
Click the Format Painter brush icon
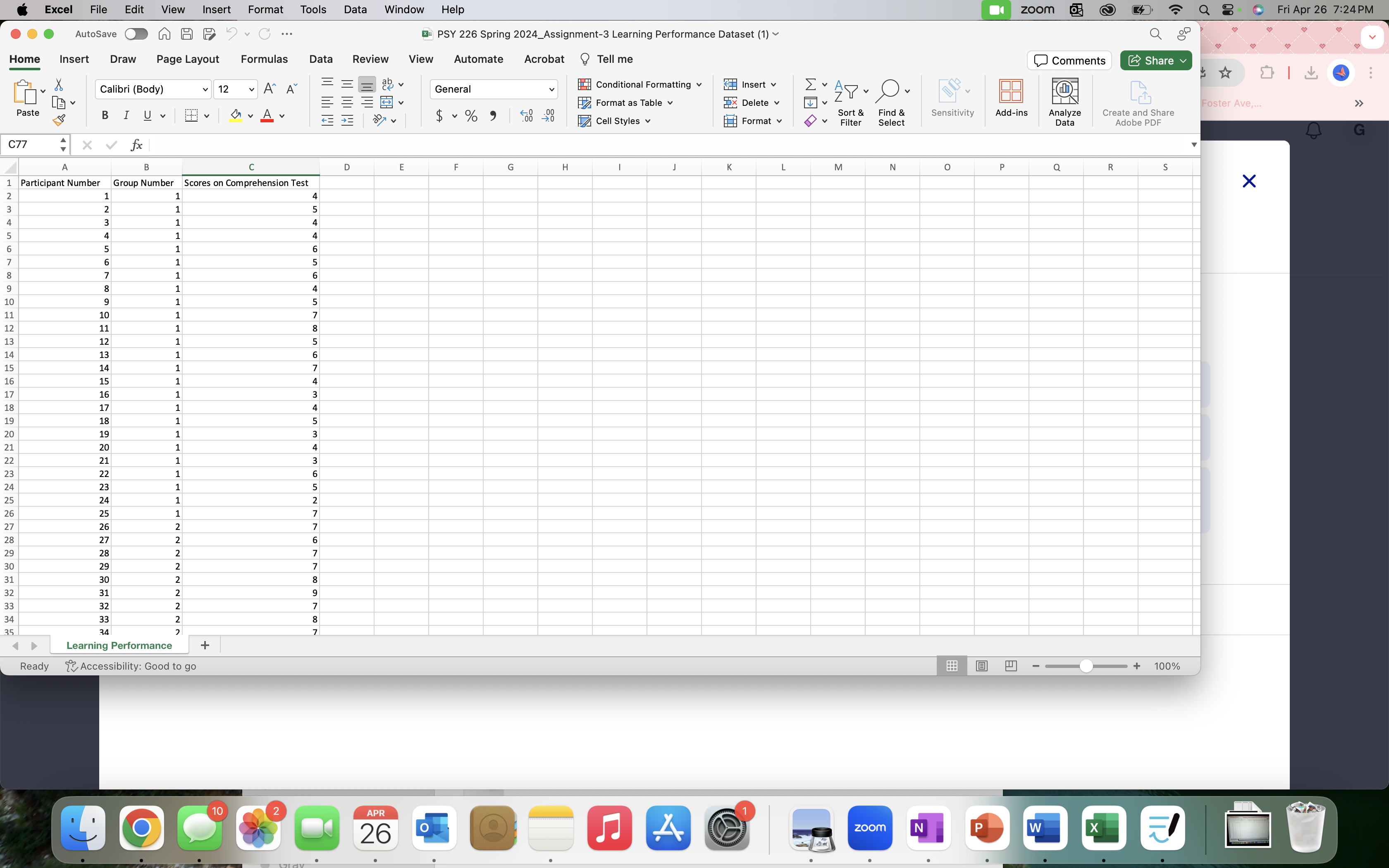click(59, 120)
